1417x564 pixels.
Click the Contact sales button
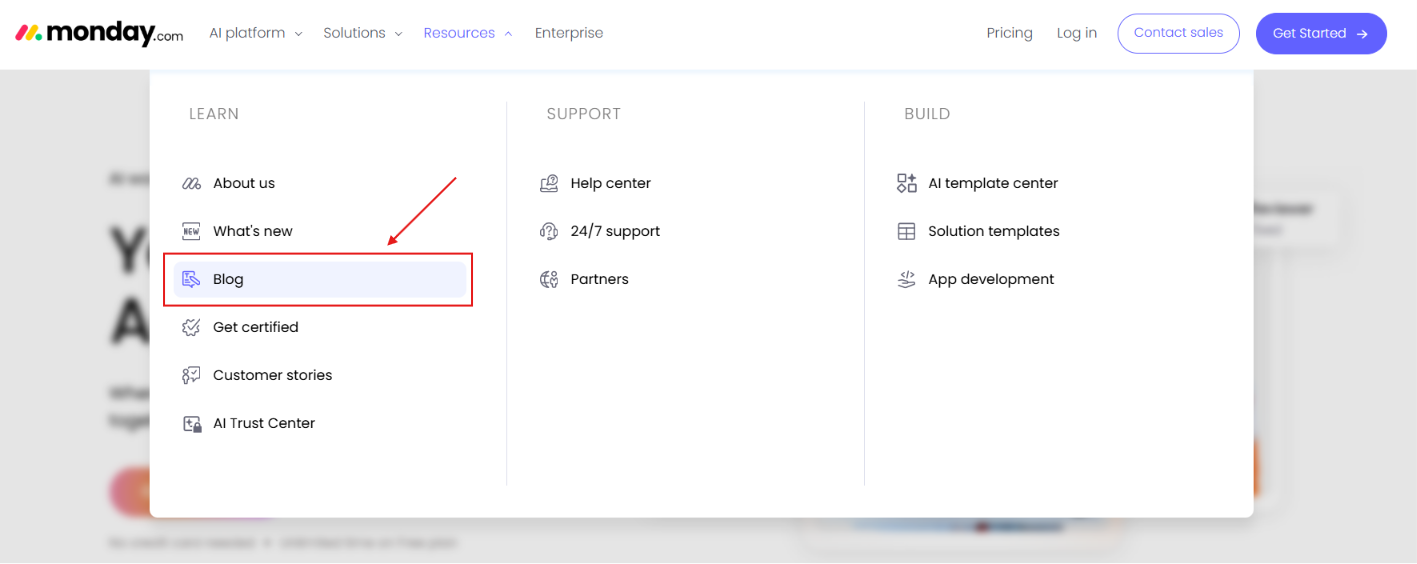tap(1178, 33)
